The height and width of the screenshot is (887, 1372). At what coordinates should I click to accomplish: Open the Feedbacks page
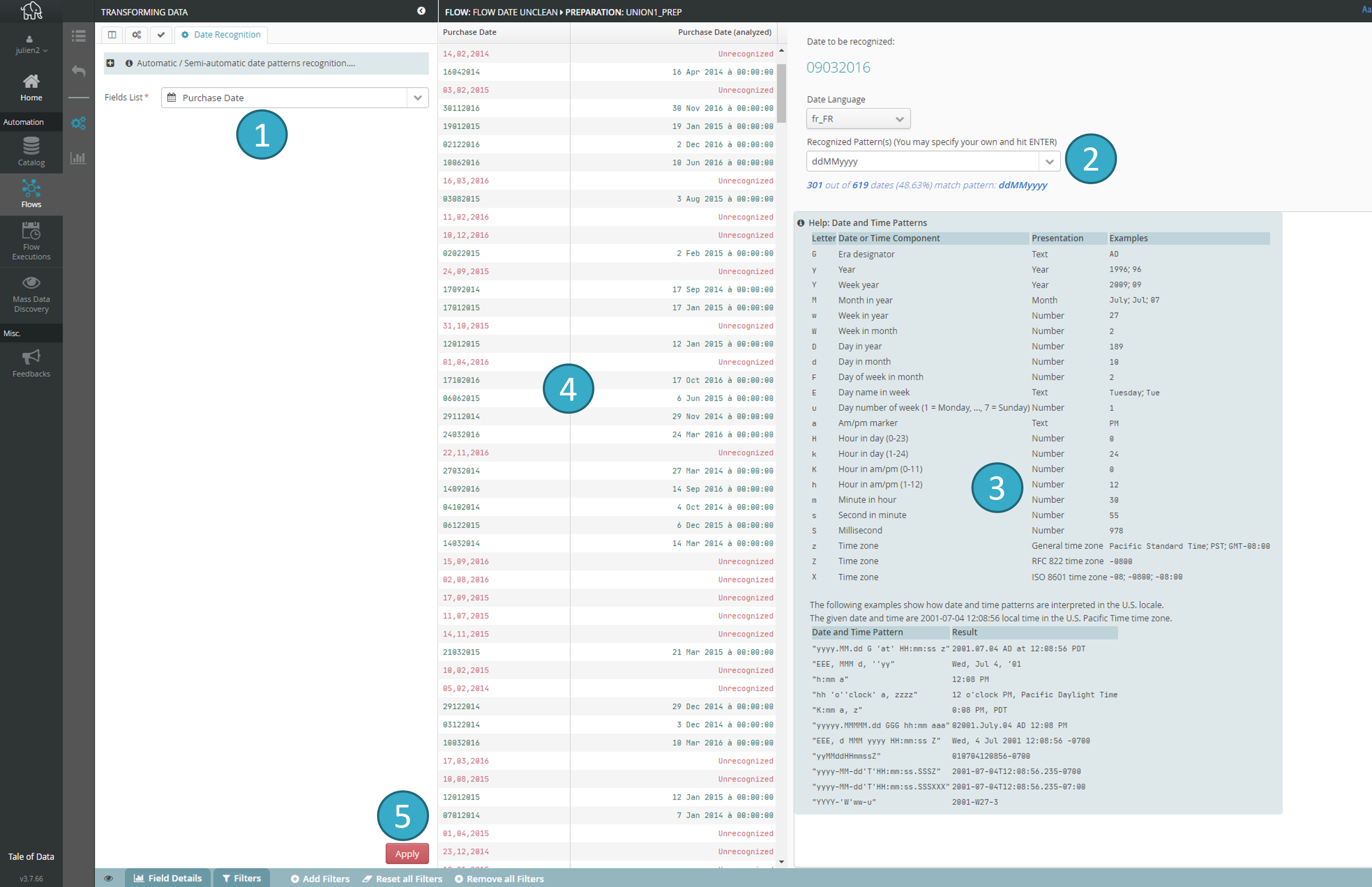pos(31,363)
